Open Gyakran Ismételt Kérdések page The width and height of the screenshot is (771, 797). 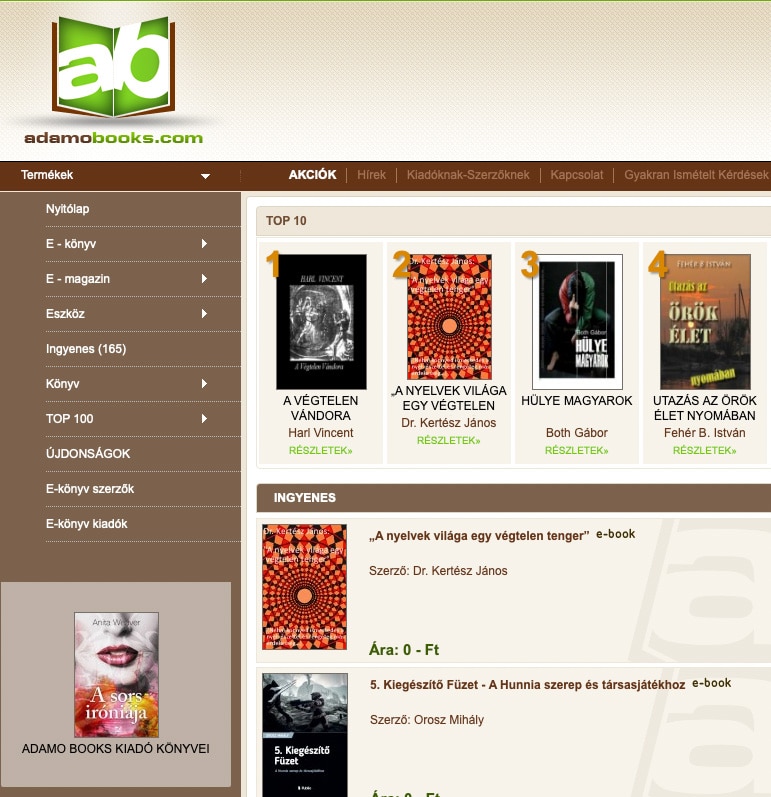tap(696, 175)
